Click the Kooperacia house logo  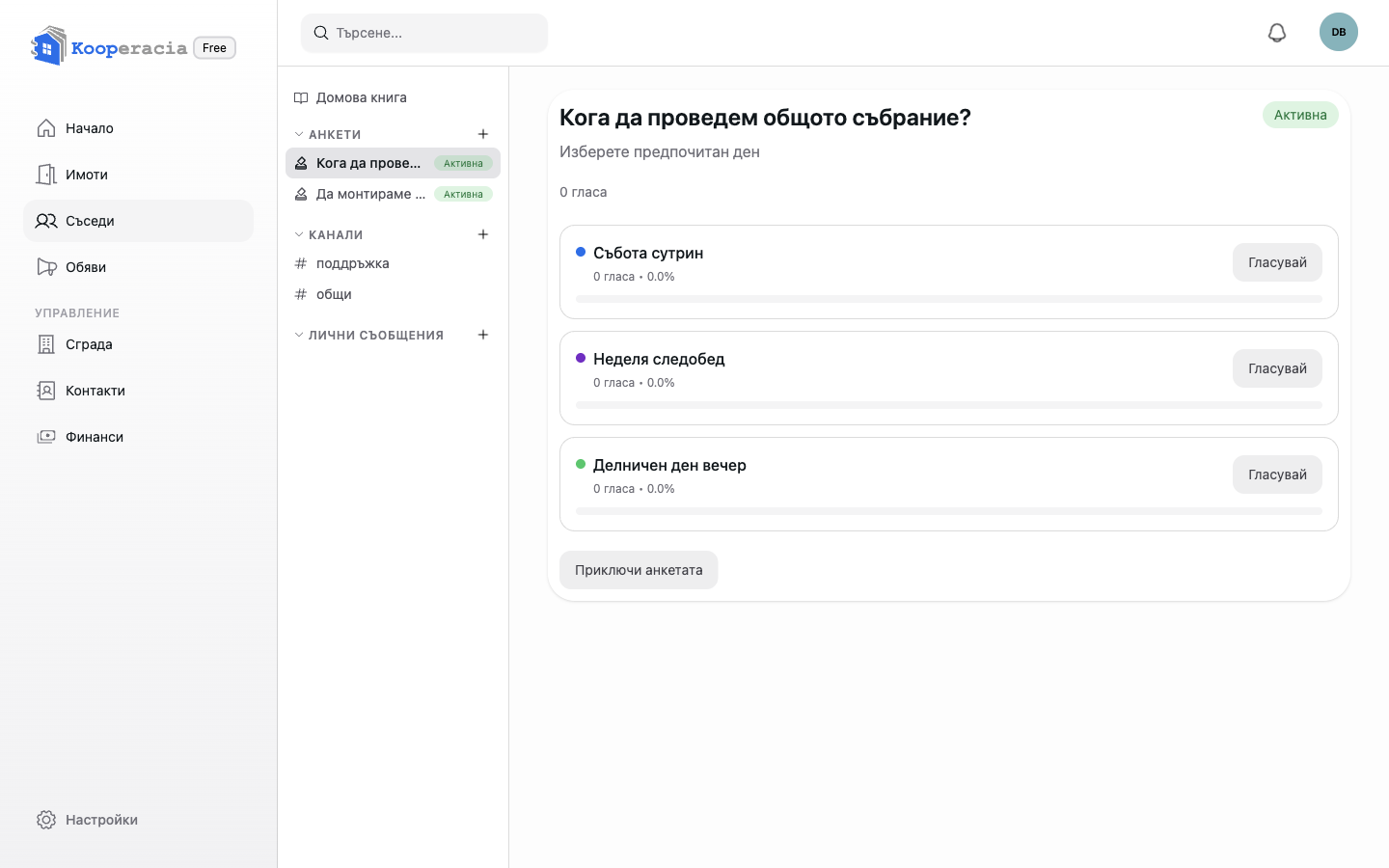48,45
